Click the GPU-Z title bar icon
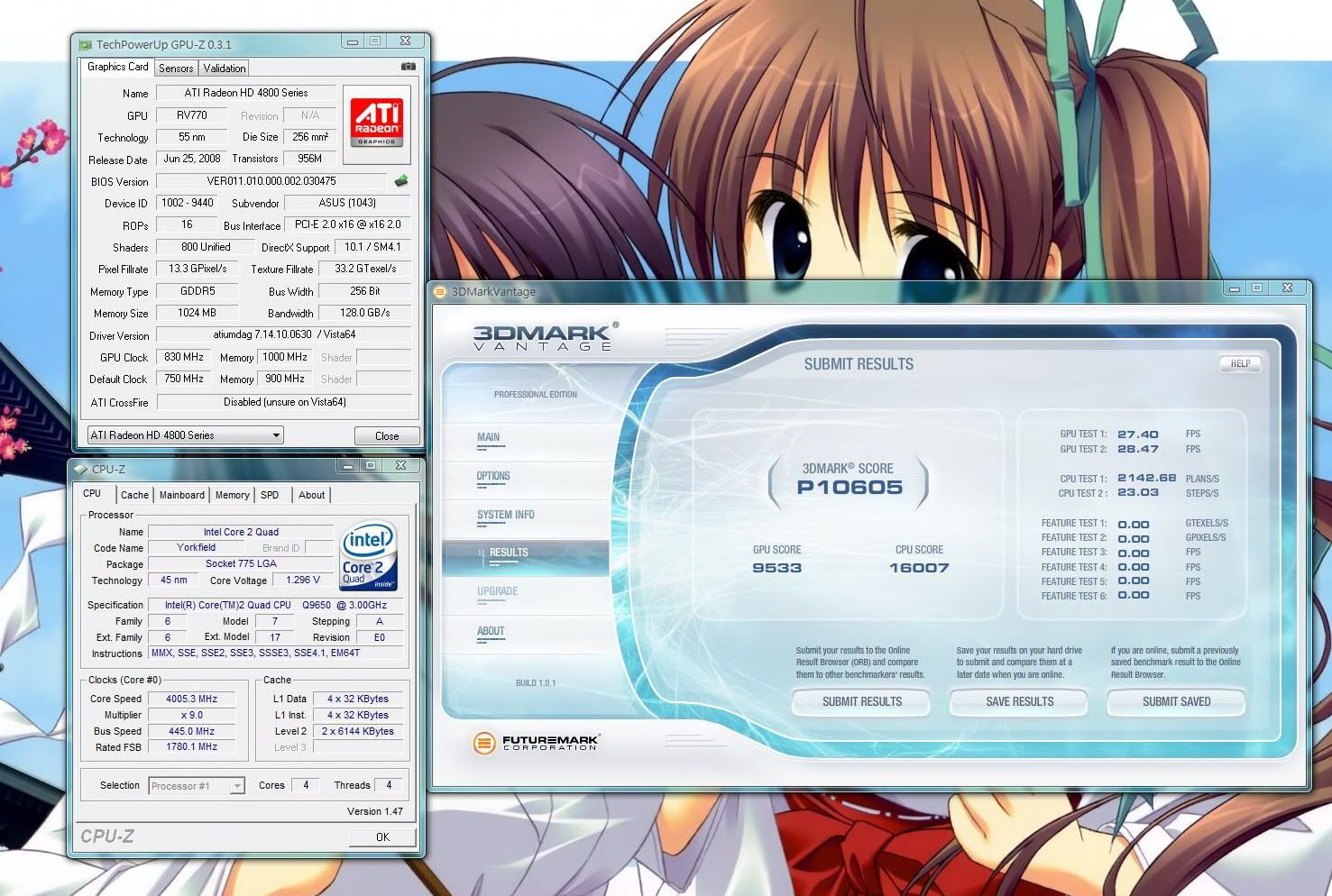Viewport: 1332px width, 896px height. (86, 44)
